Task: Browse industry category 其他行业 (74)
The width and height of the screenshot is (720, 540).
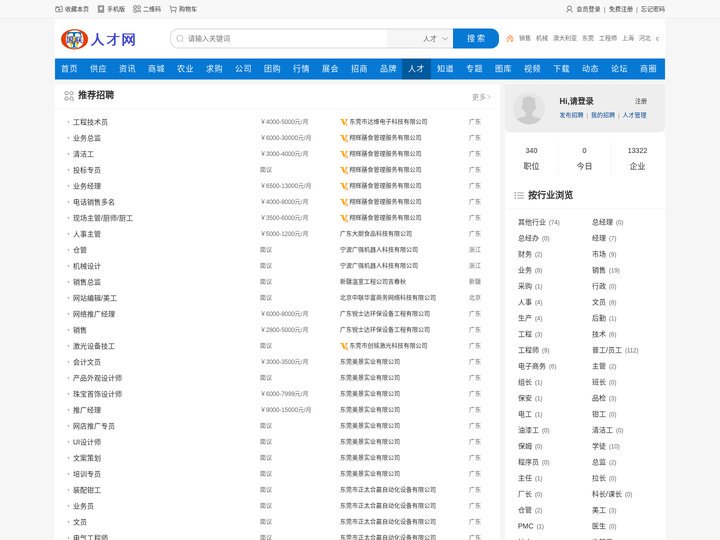Action: (x=539, y=222)
